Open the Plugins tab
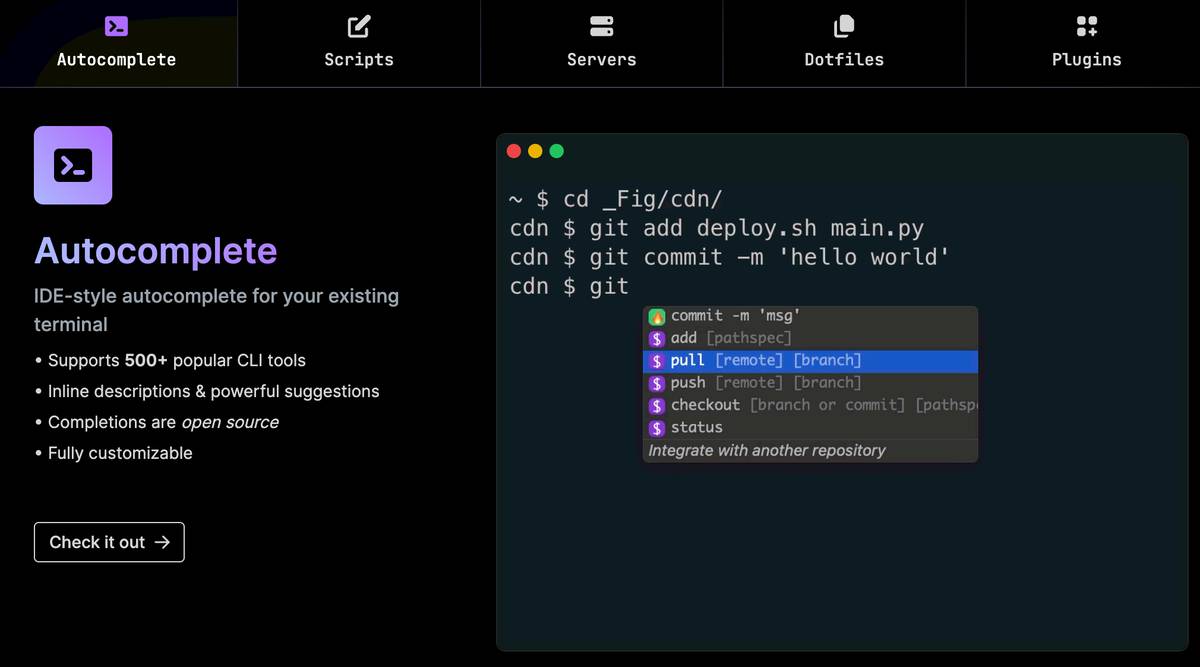 [1086, 44]
